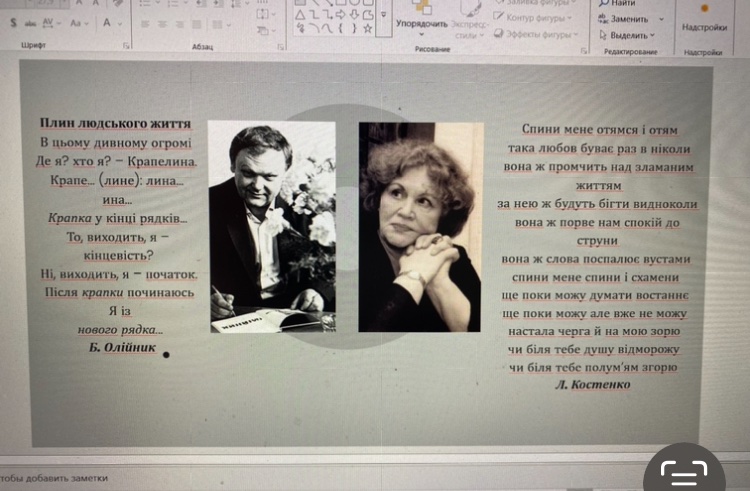Select the elbow arrow connector shape

(327, 15)
